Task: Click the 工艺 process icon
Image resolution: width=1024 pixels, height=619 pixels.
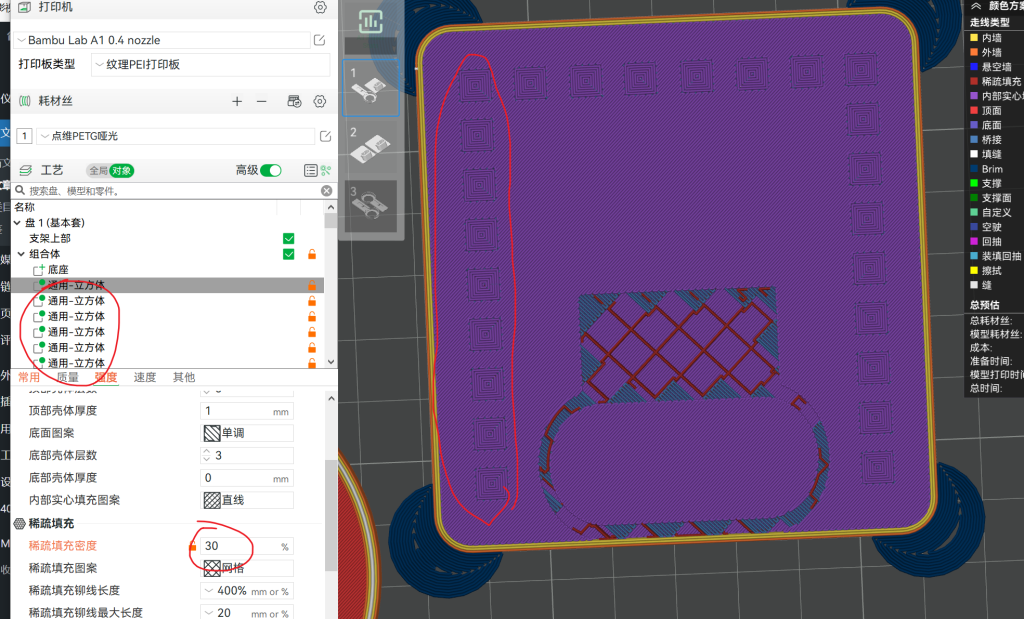Action: coord(25,170)
